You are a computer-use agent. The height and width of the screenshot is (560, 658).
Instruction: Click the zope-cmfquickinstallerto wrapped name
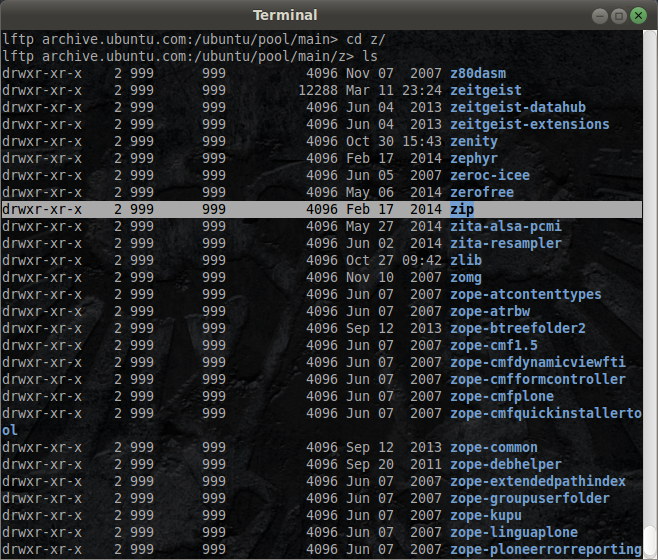click(546, 413)
